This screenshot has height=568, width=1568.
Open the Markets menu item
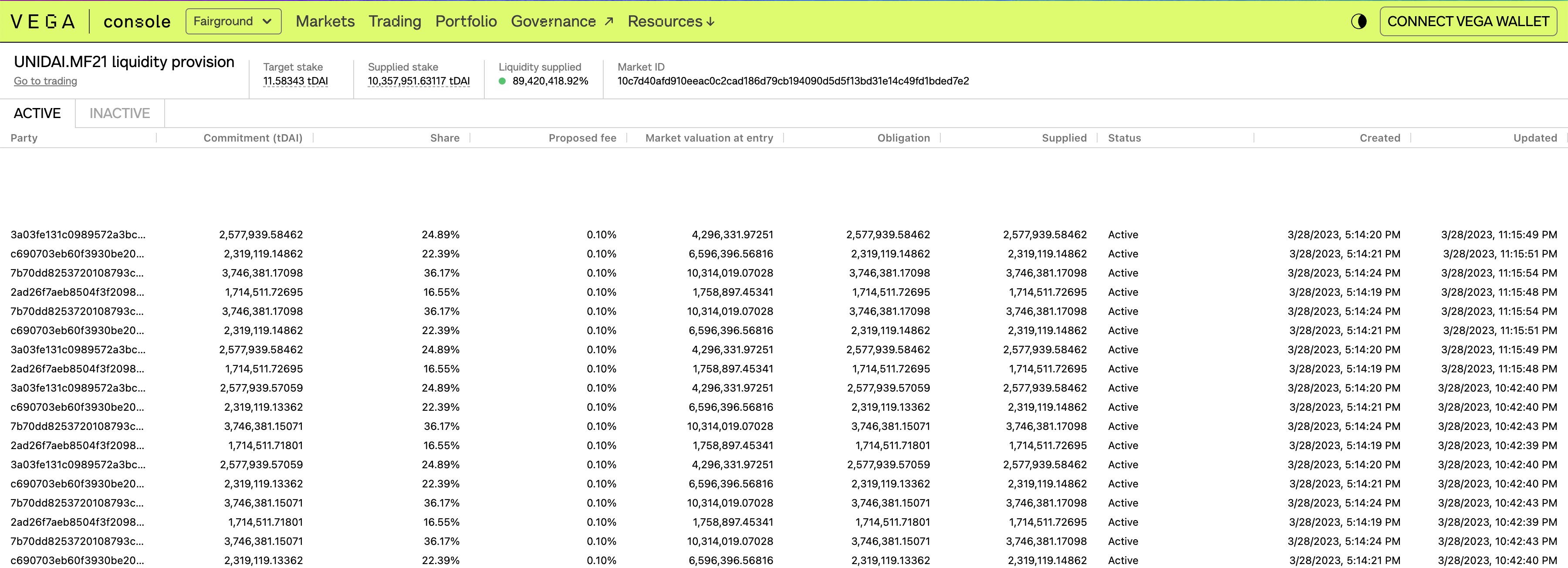coord(326,21)
